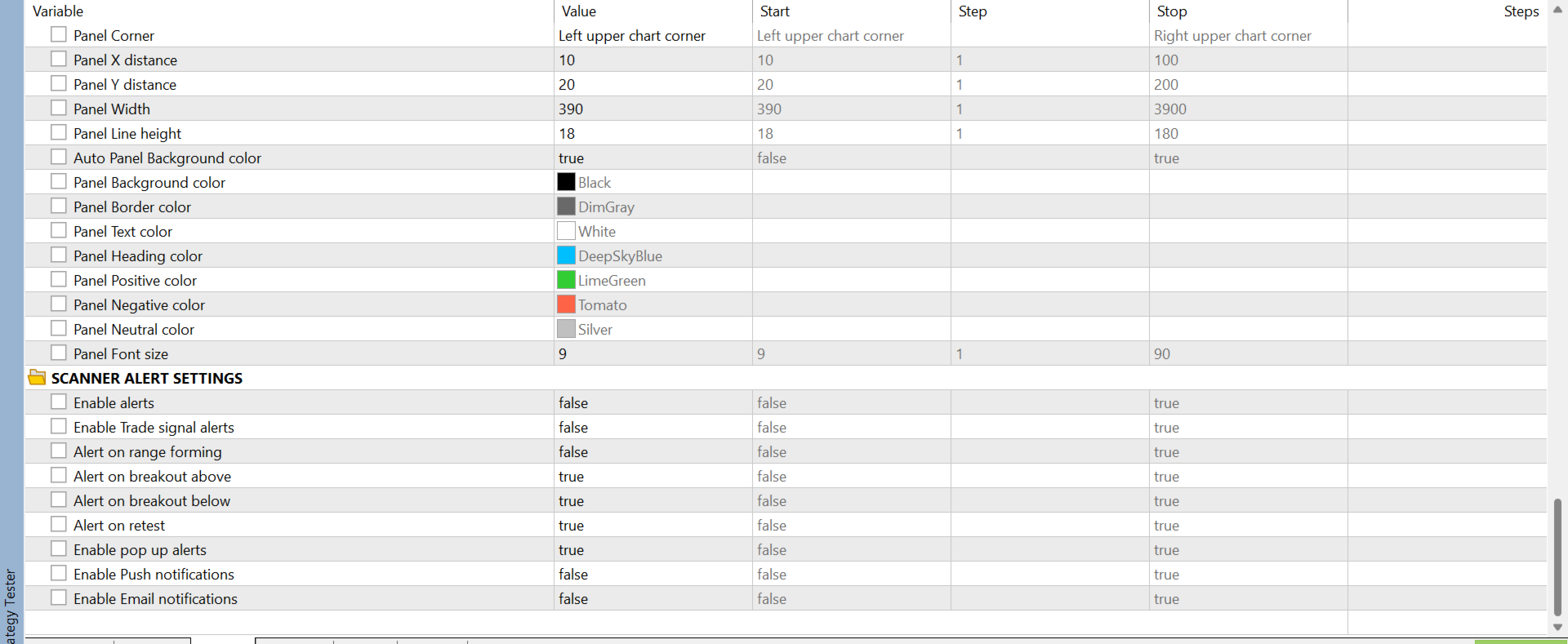Collapse the SCANNER ALERT SETTINGS folder icon
This screenshot has height=644, width=1568.
point(37,377)
